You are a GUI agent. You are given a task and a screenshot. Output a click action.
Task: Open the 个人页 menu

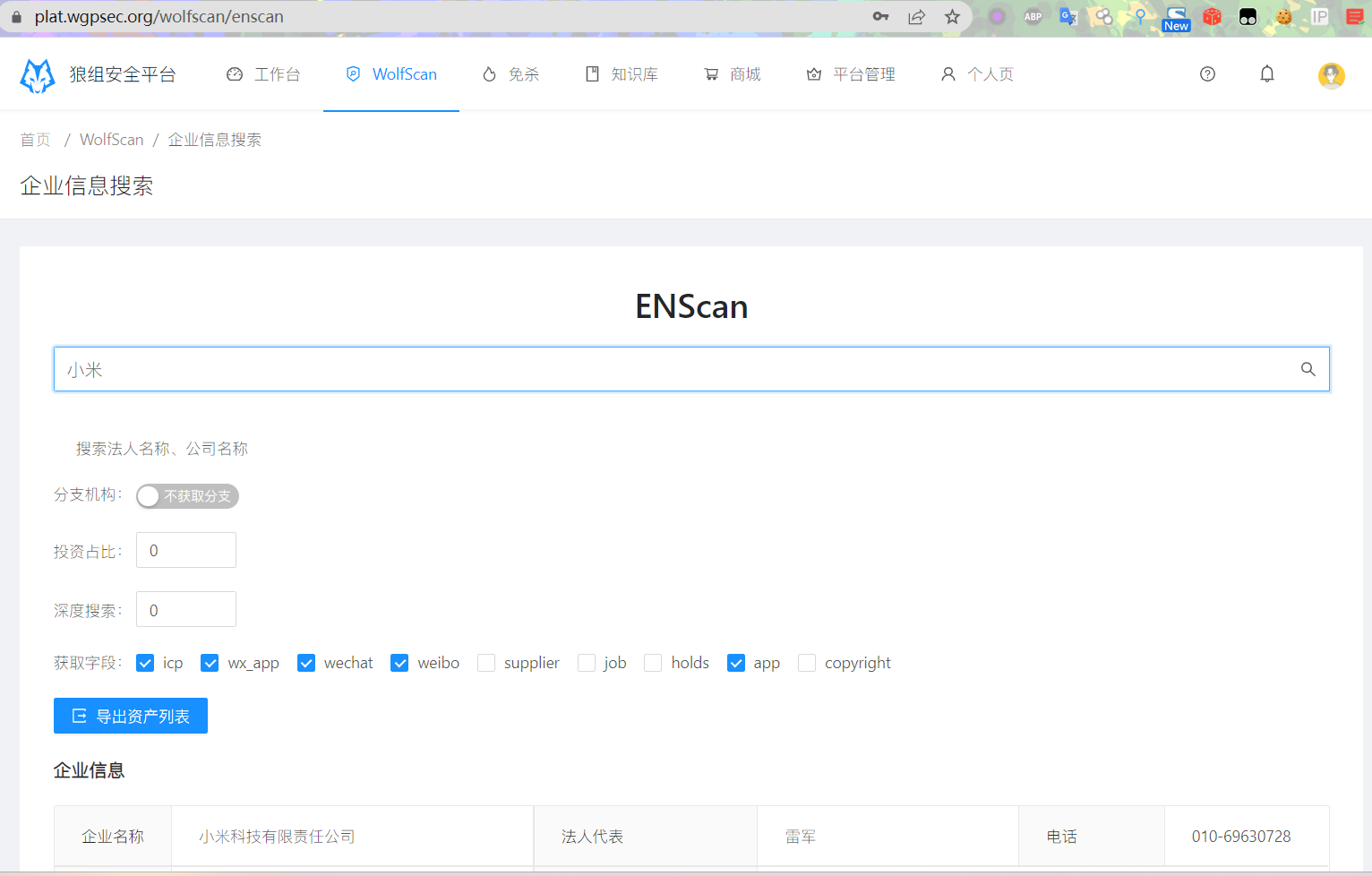[x=977, y=74]
